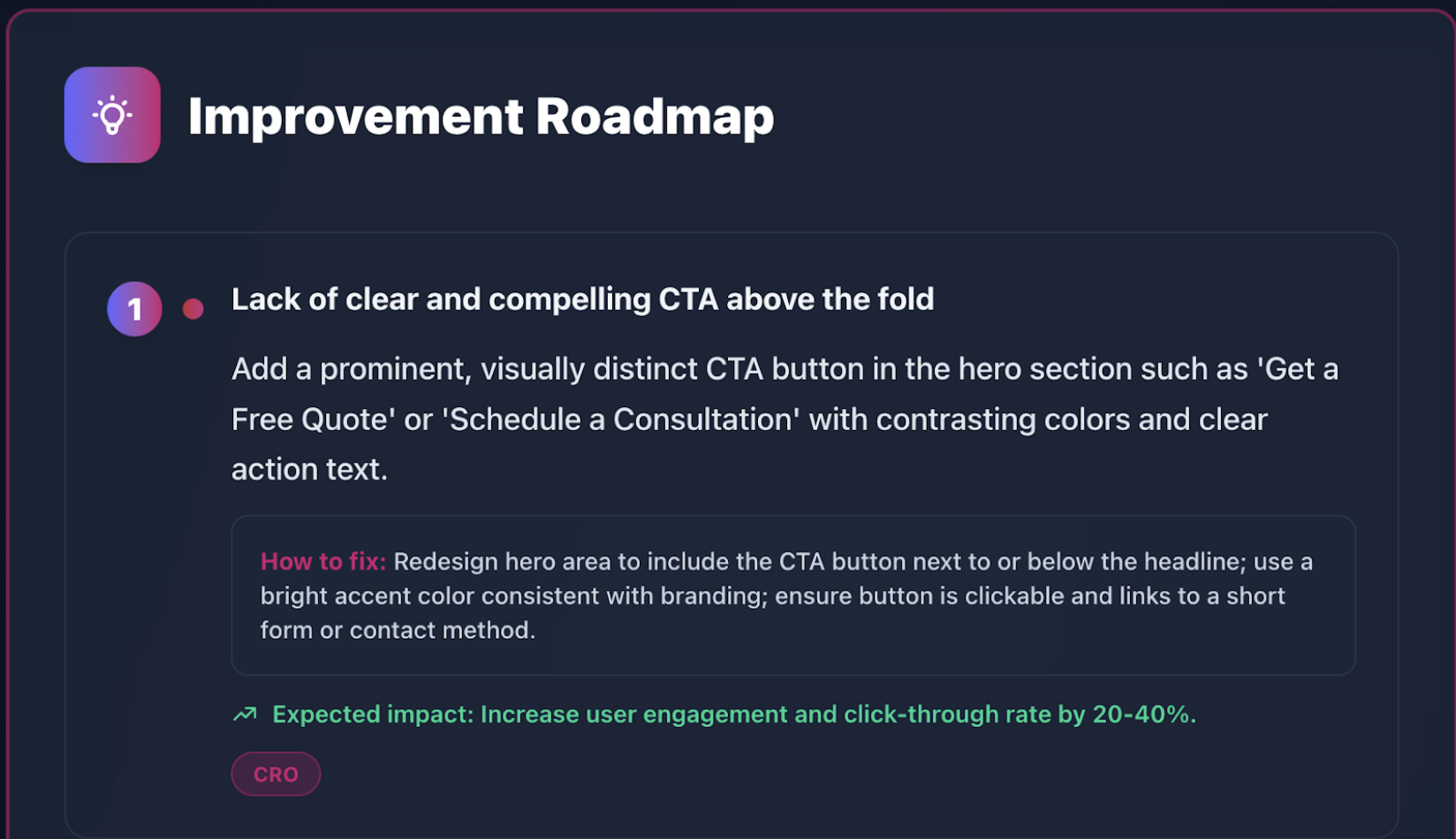
Task: Click the 20-40% impact statistic
Action: pyautogui.click(x=1146, y=714)
